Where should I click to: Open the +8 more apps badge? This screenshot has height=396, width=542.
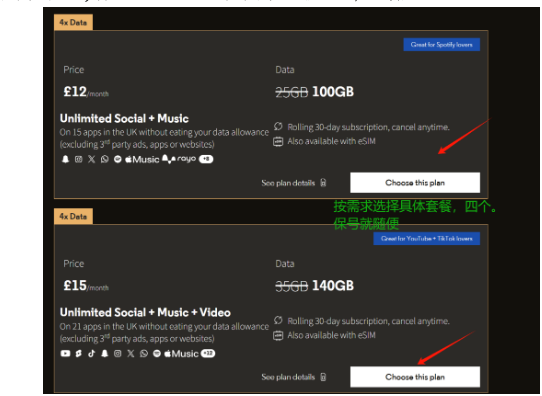(206, 159)
